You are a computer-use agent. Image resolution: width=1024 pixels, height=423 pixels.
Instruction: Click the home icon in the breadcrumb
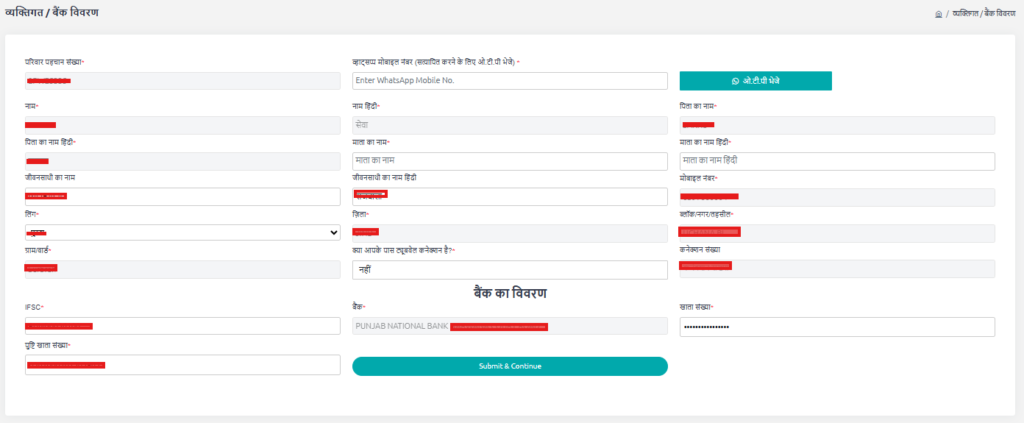[938, 13]
